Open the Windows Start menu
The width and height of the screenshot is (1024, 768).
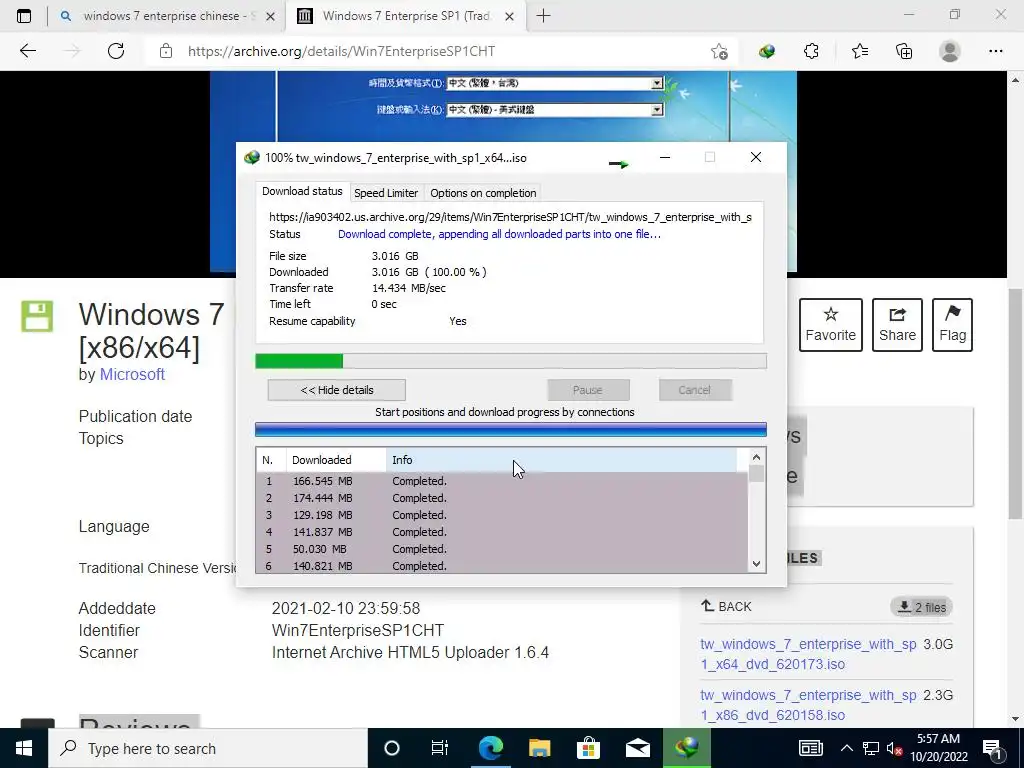tap(24, 748)
